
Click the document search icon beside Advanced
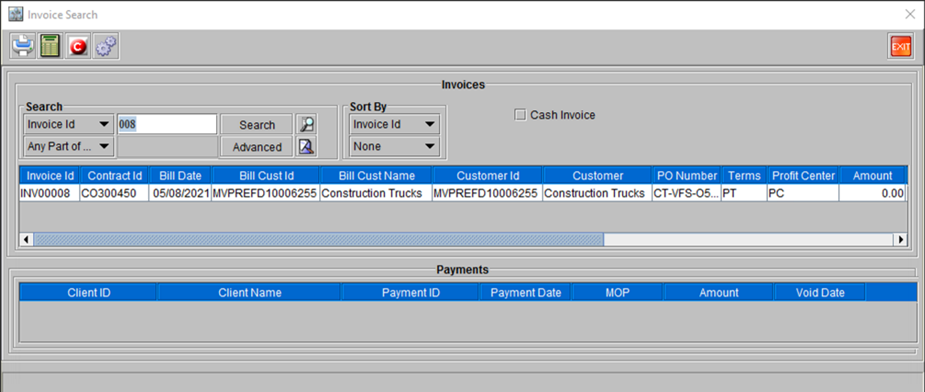pos(306,146)
